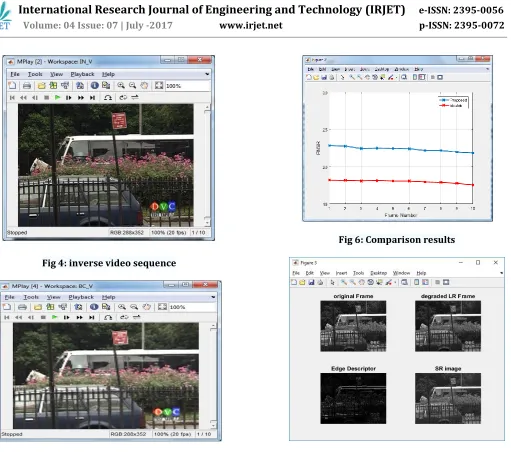511x452 pixels.
Task: Click 100% magnification field in IN_V MPlay
Action: (187, 86)
